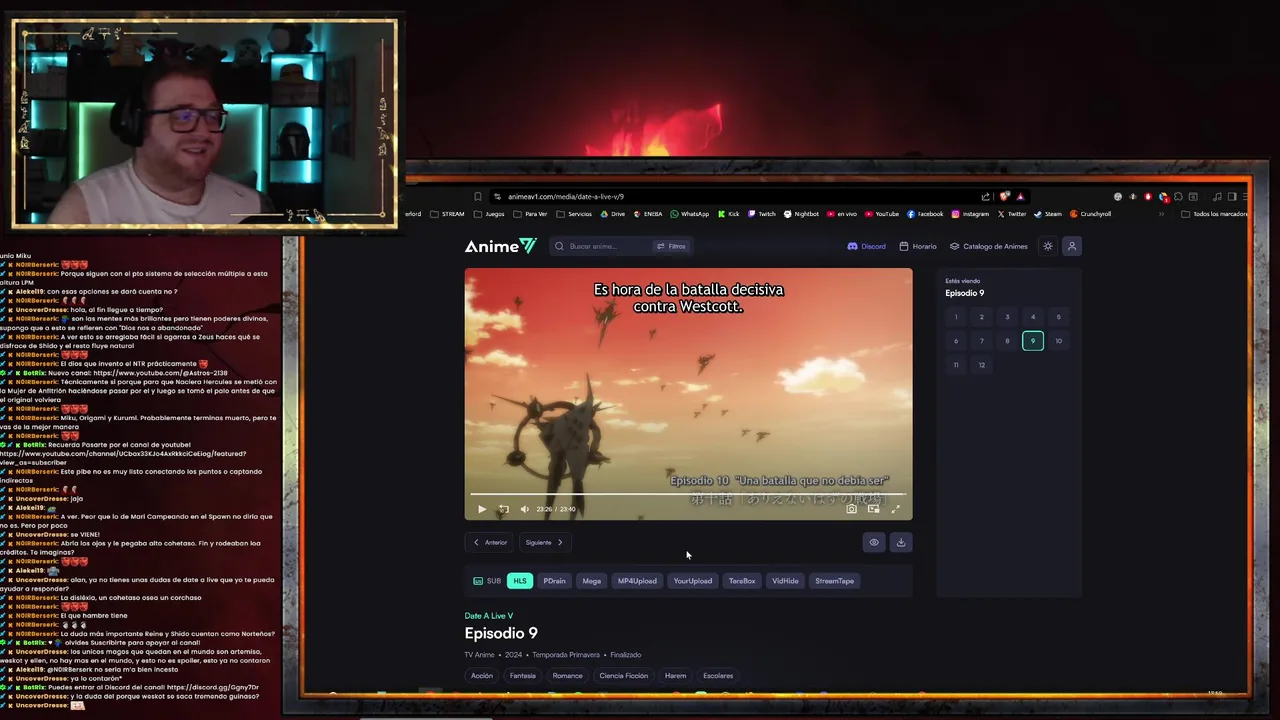The width and height of the screenshot is (1280, 720).
Task: Mark episode as watched with the eye icon
Action: click(874, 542)
